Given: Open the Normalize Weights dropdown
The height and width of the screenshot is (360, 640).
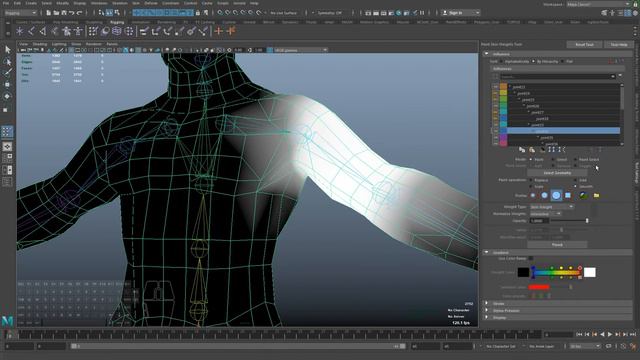Looking at the screenshot, I should [x=546, y=214].
